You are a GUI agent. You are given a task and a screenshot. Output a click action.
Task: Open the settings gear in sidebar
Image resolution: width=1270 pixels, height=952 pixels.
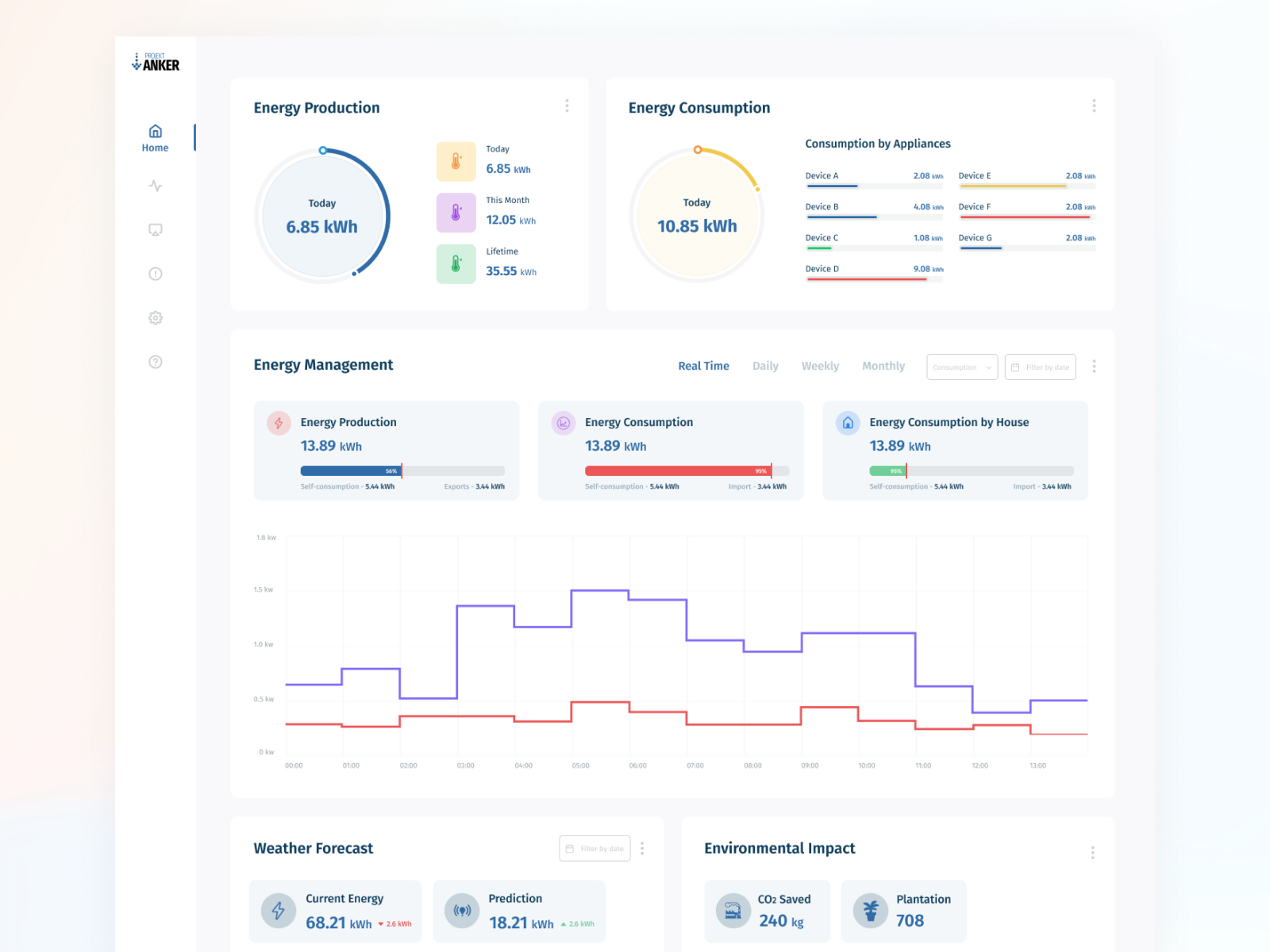pos(156,318)
